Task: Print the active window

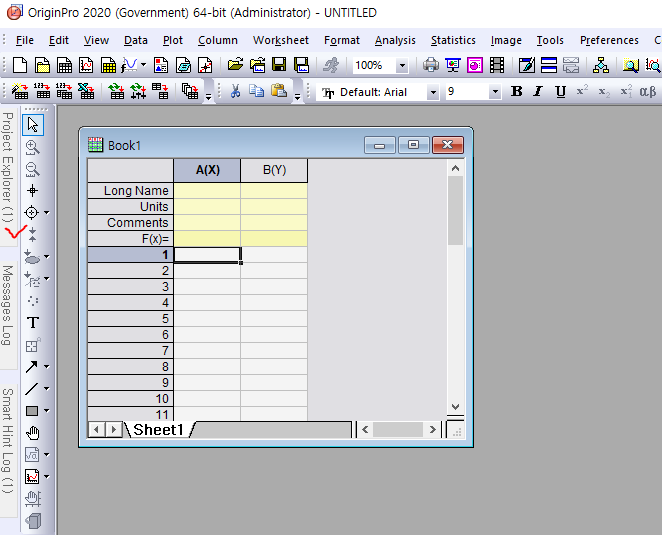Action: tap(431, 65)
